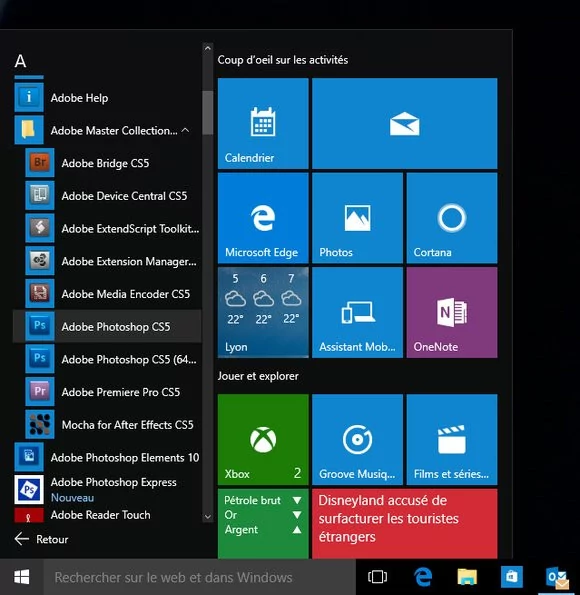Open Outlook from the taskbar
The width and height of the screenshot is (580, 595).
557,578
